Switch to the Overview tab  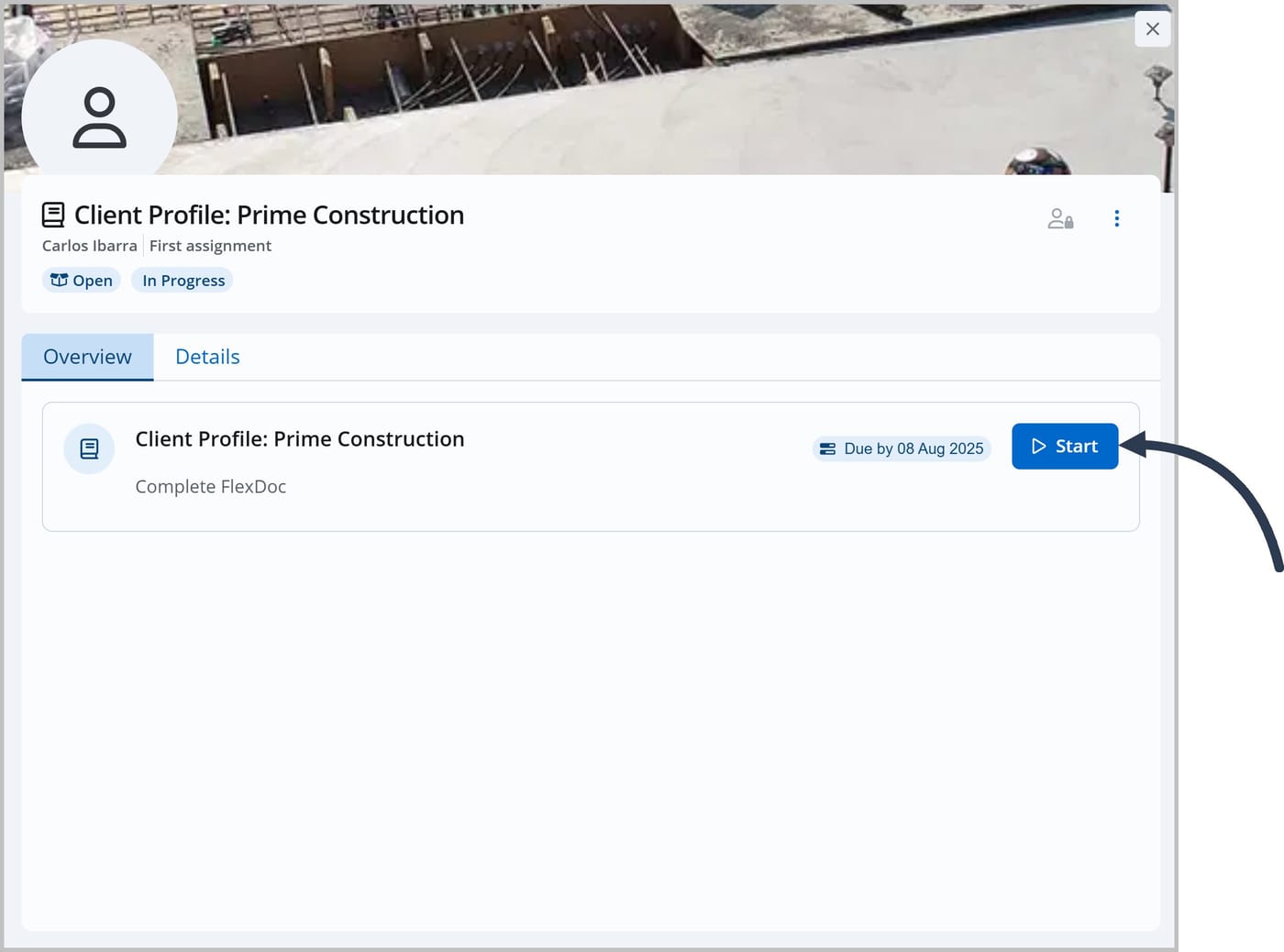coord(87,357)
